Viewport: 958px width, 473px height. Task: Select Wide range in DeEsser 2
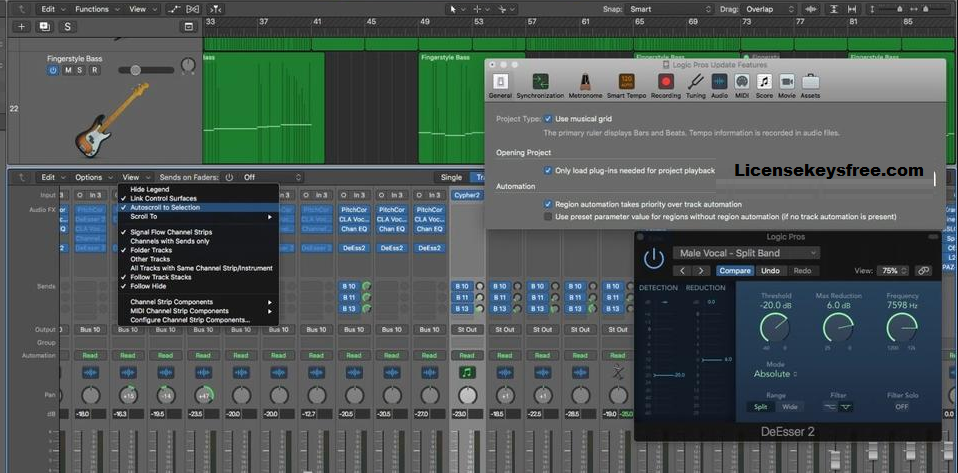789,406
